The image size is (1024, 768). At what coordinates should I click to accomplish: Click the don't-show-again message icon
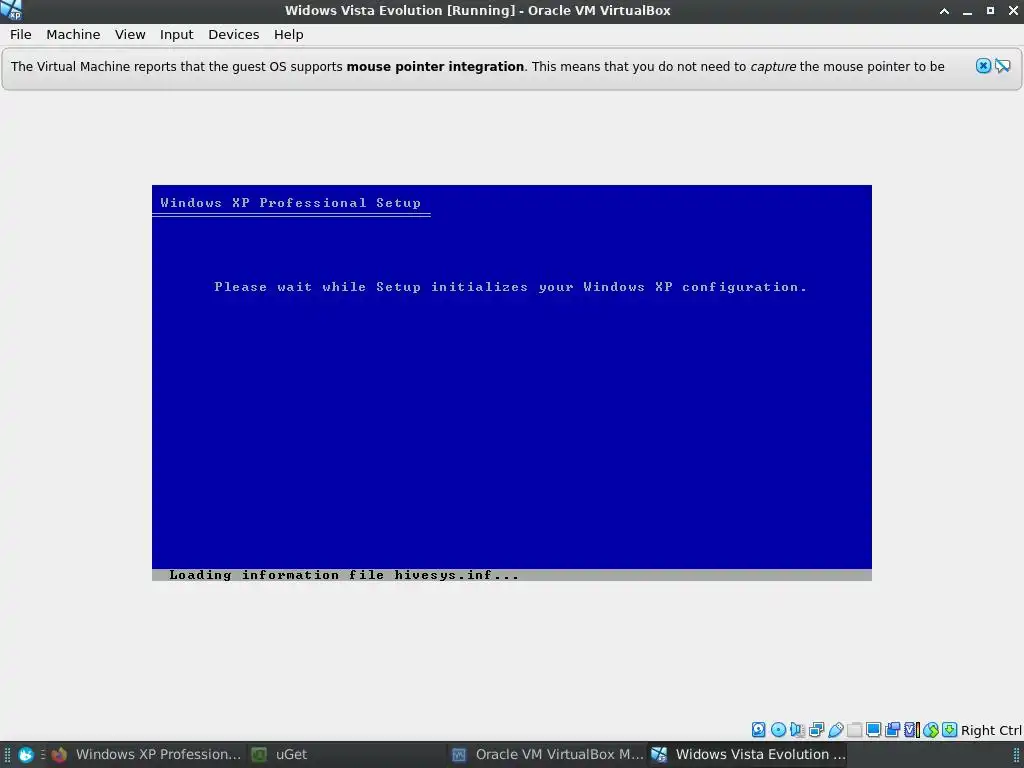tap(1002, 66)
